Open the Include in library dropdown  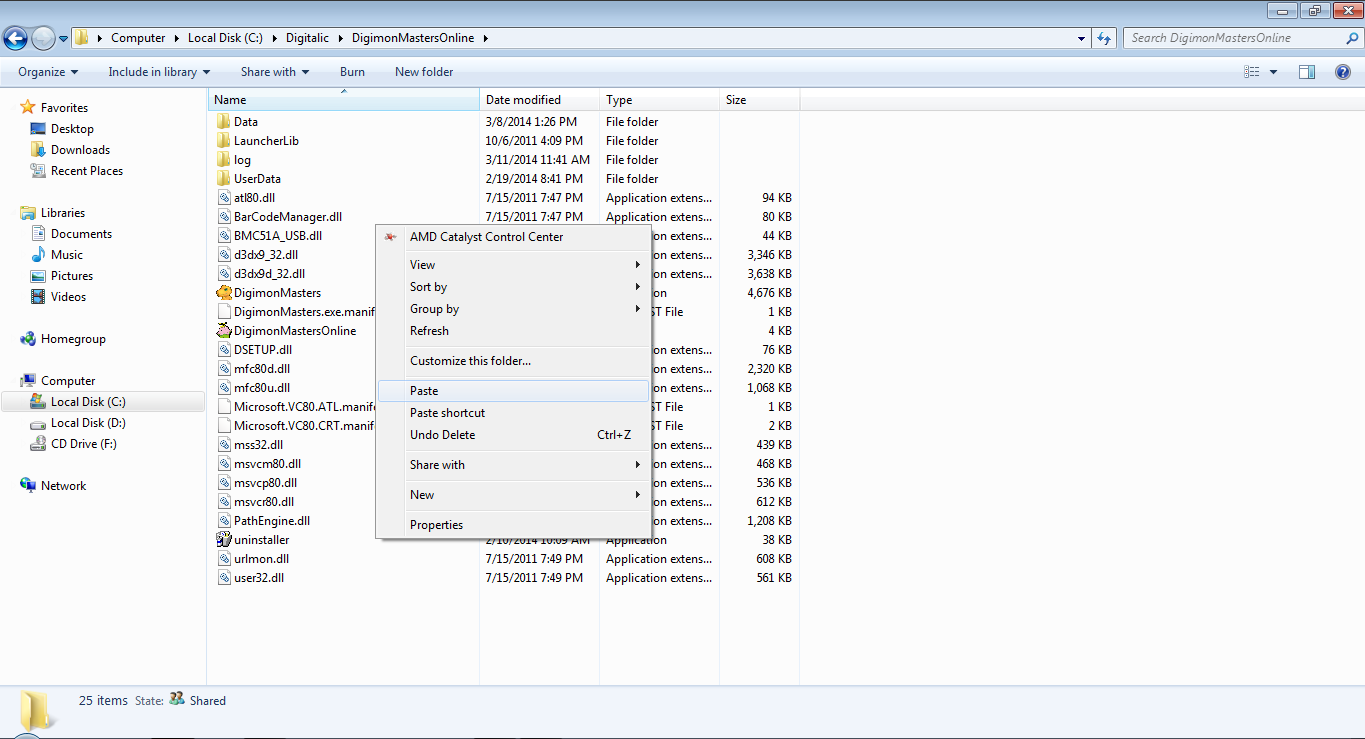click(159, 72)
